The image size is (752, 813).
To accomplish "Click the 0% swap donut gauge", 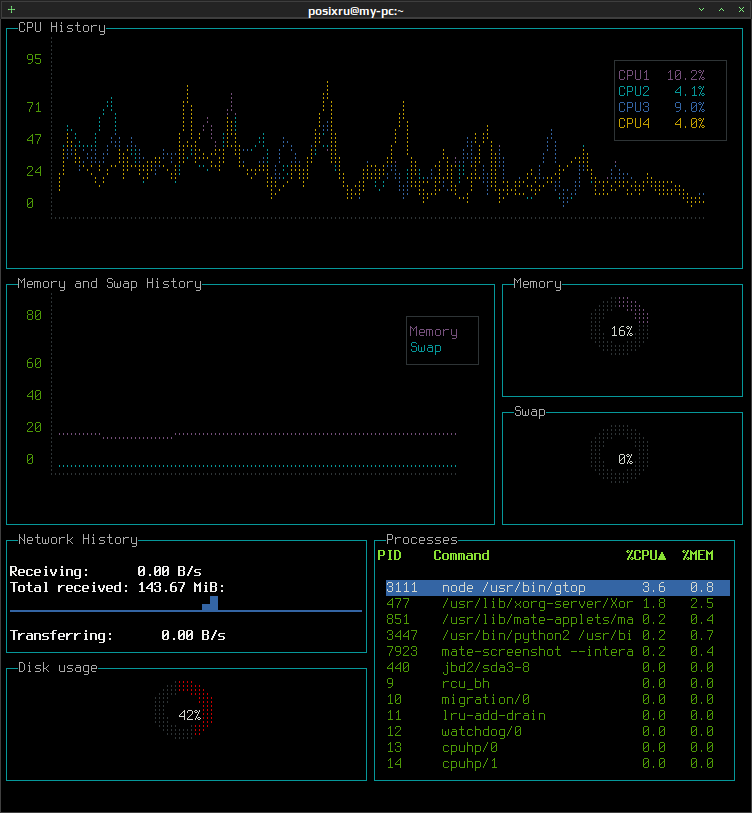I will pos(620,454).
